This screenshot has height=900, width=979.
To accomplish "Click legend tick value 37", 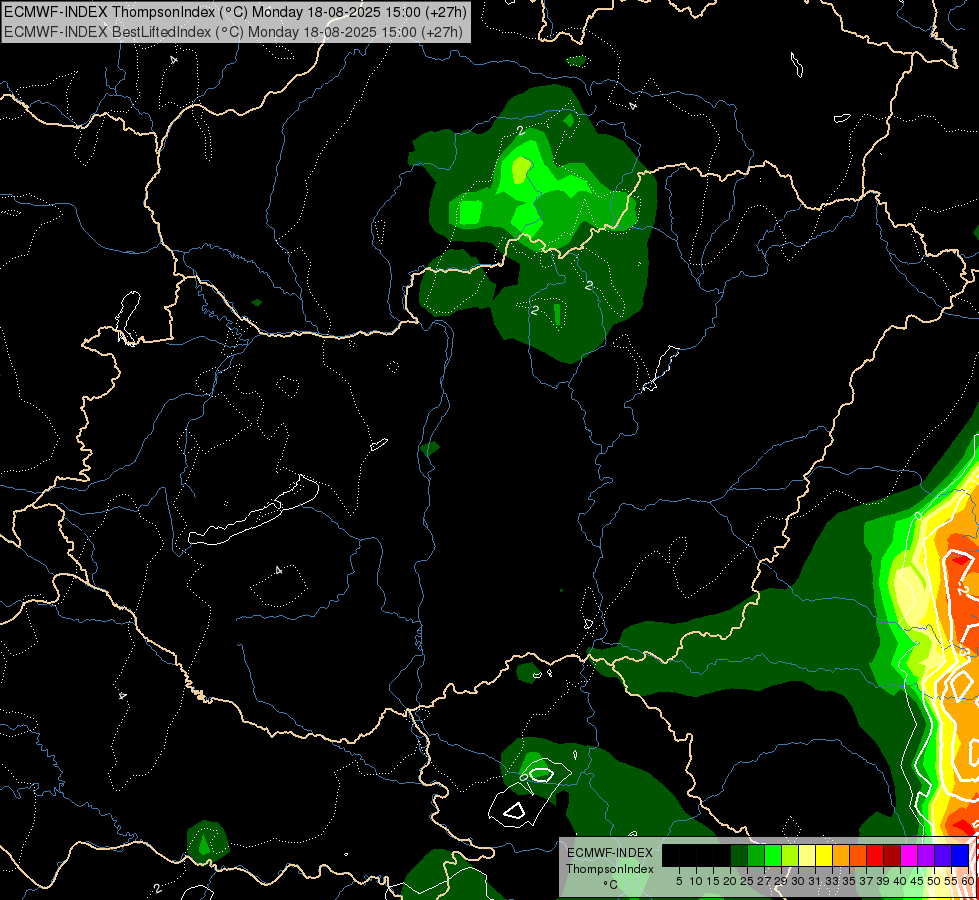I will coord(867,881).
